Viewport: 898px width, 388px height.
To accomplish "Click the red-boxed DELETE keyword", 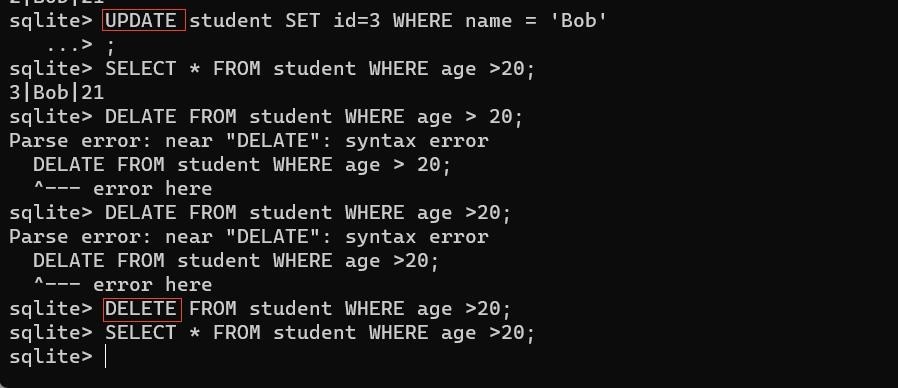I will 142,309.
